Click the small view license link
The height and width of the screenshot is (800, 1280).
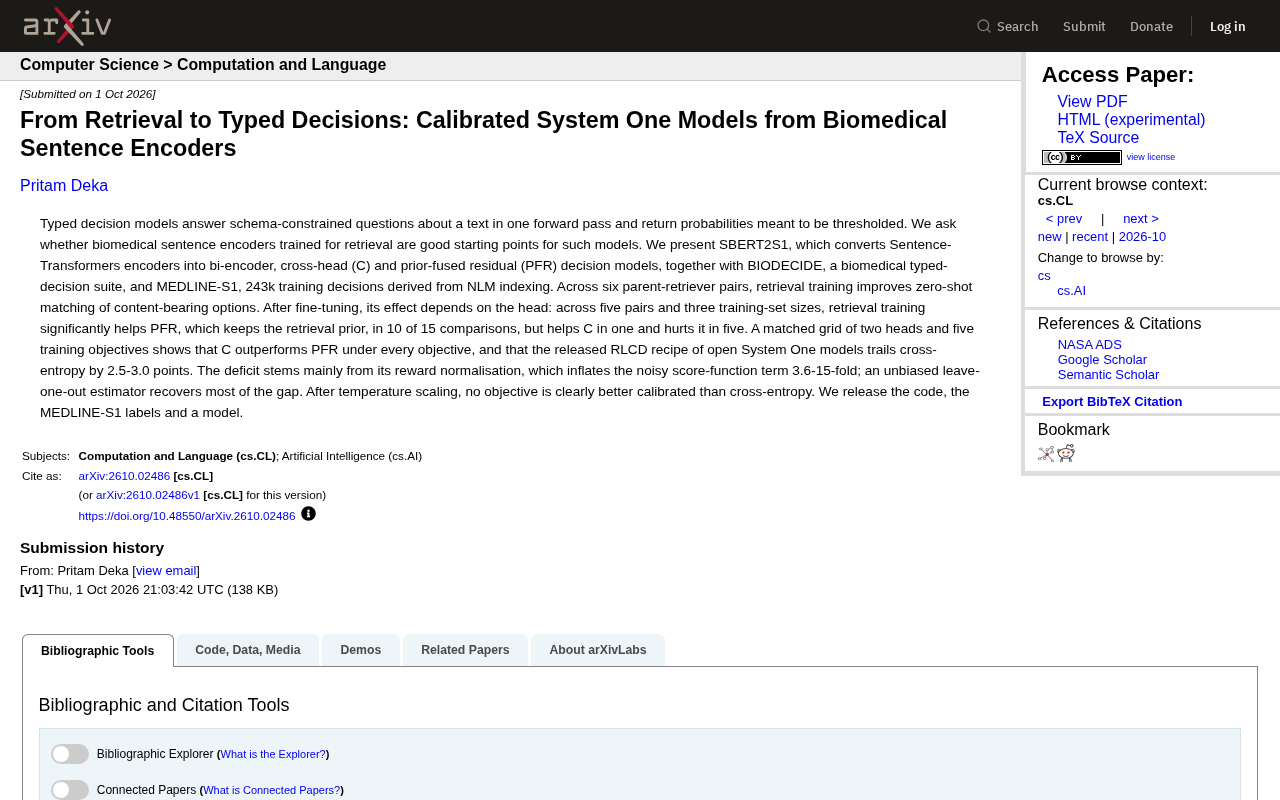(1151, 157)
